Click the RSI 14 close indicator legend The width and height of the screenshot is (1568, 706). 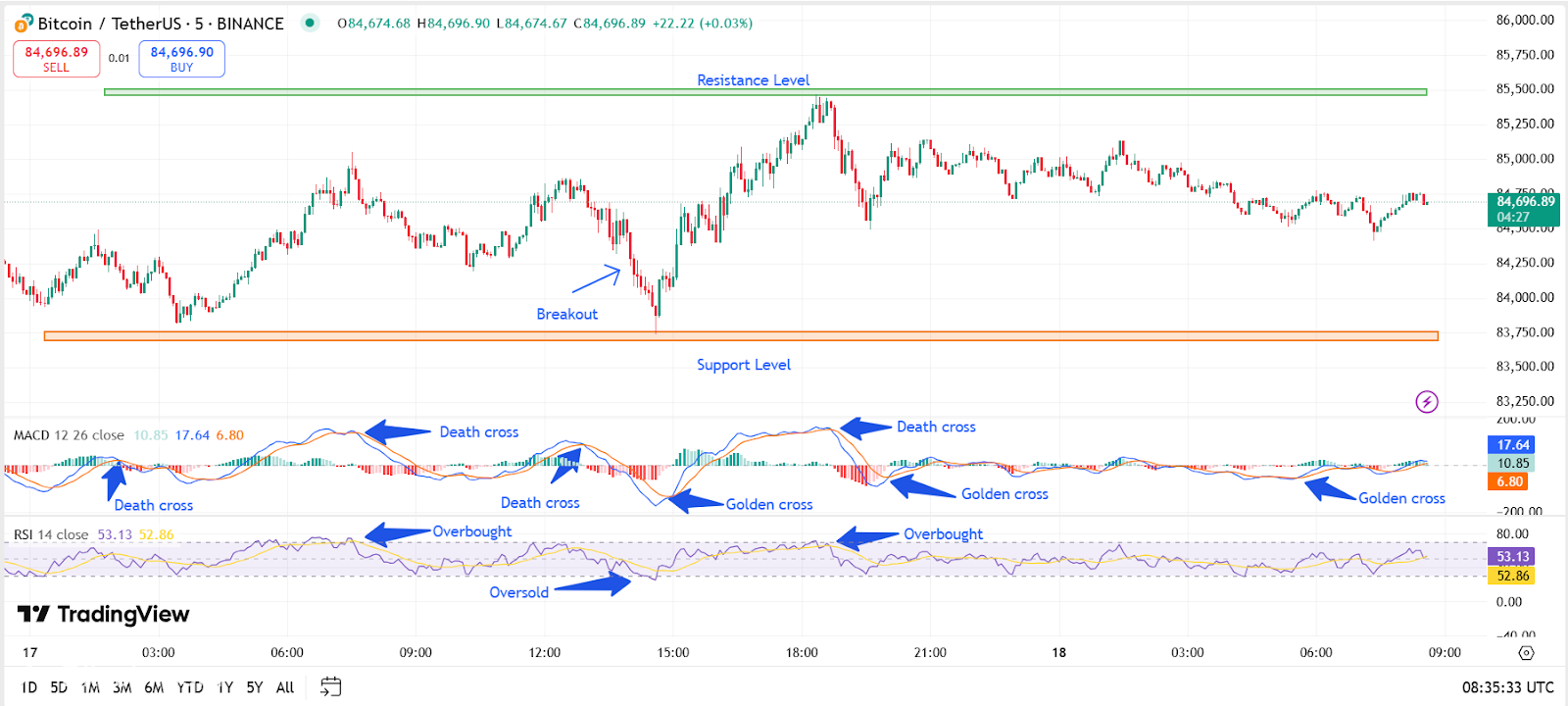[51, 534]
